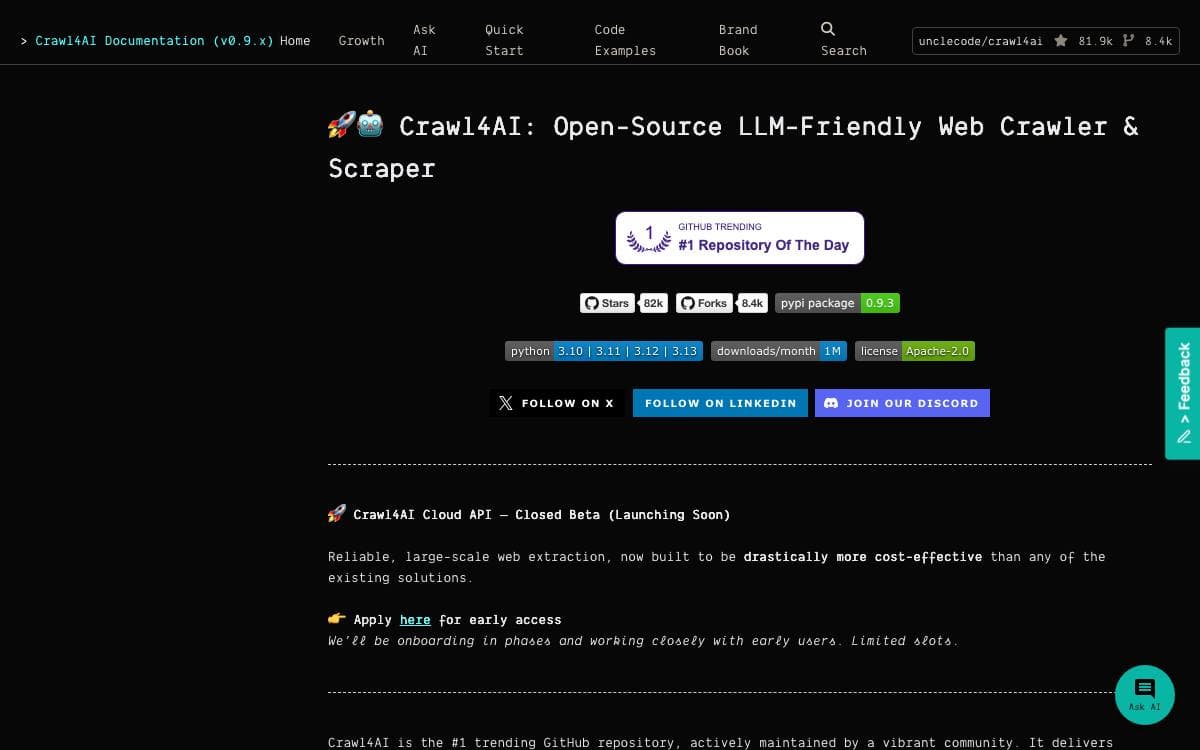1200x750 pixels.
Task: Go to the Home menu item
Action: click(x=295, y=41)
